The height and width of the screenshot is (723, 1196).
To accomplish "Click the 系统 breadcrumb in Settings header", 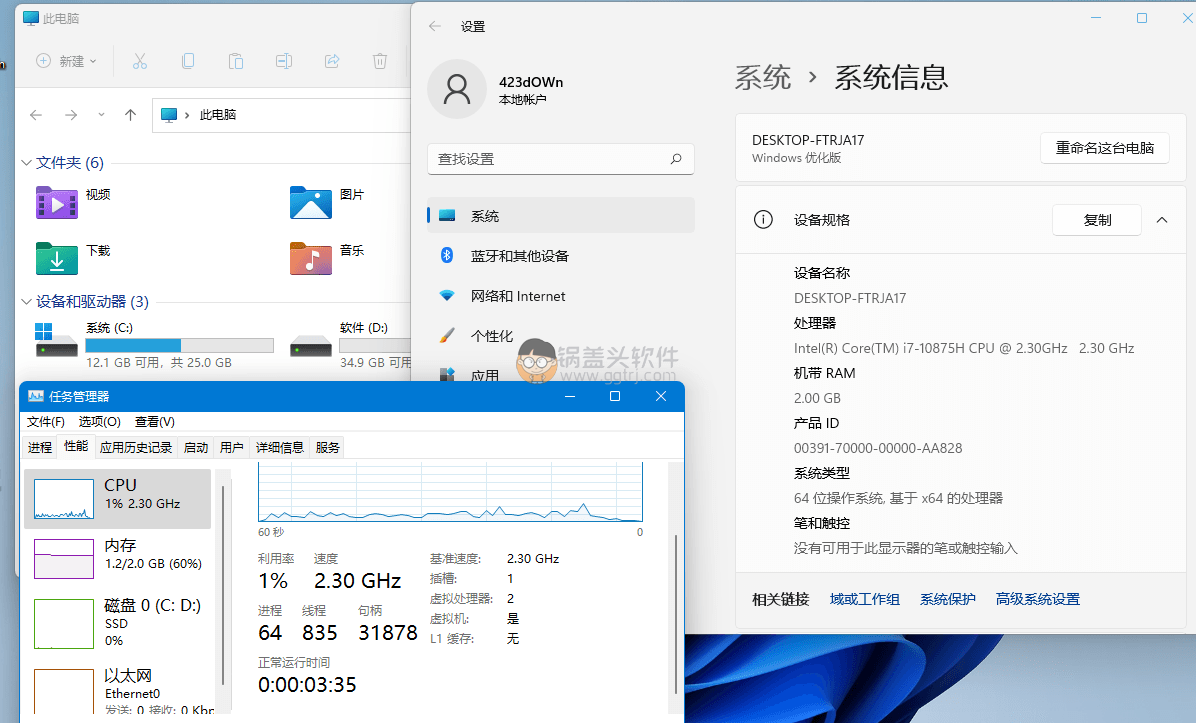I will (764, 77).
